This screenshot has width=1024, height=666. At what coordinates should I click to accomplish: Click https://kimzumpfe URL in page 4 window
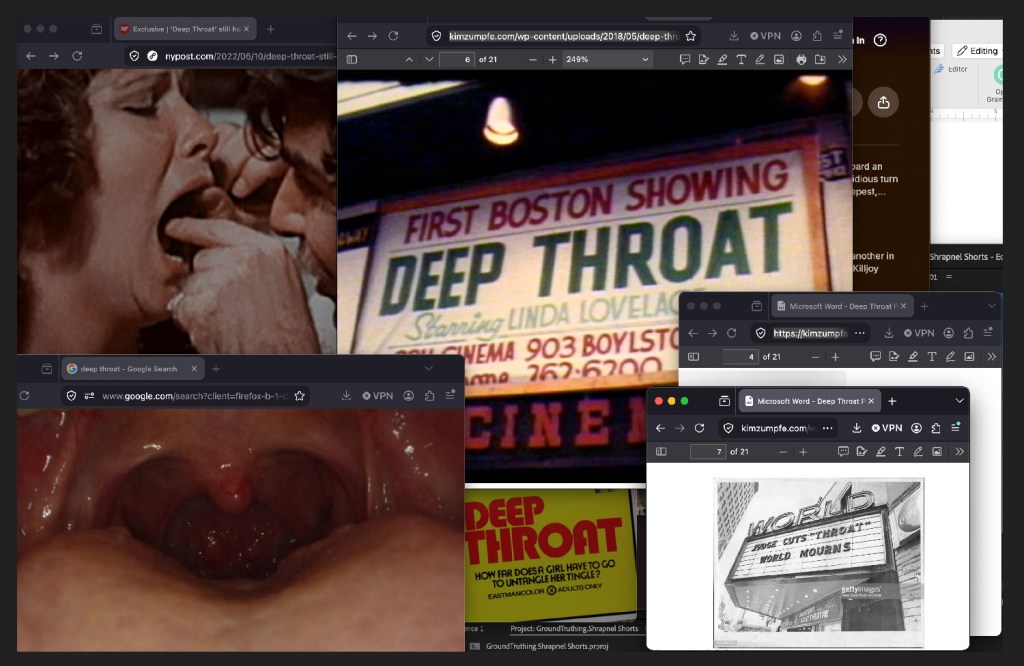pos(810,333)
